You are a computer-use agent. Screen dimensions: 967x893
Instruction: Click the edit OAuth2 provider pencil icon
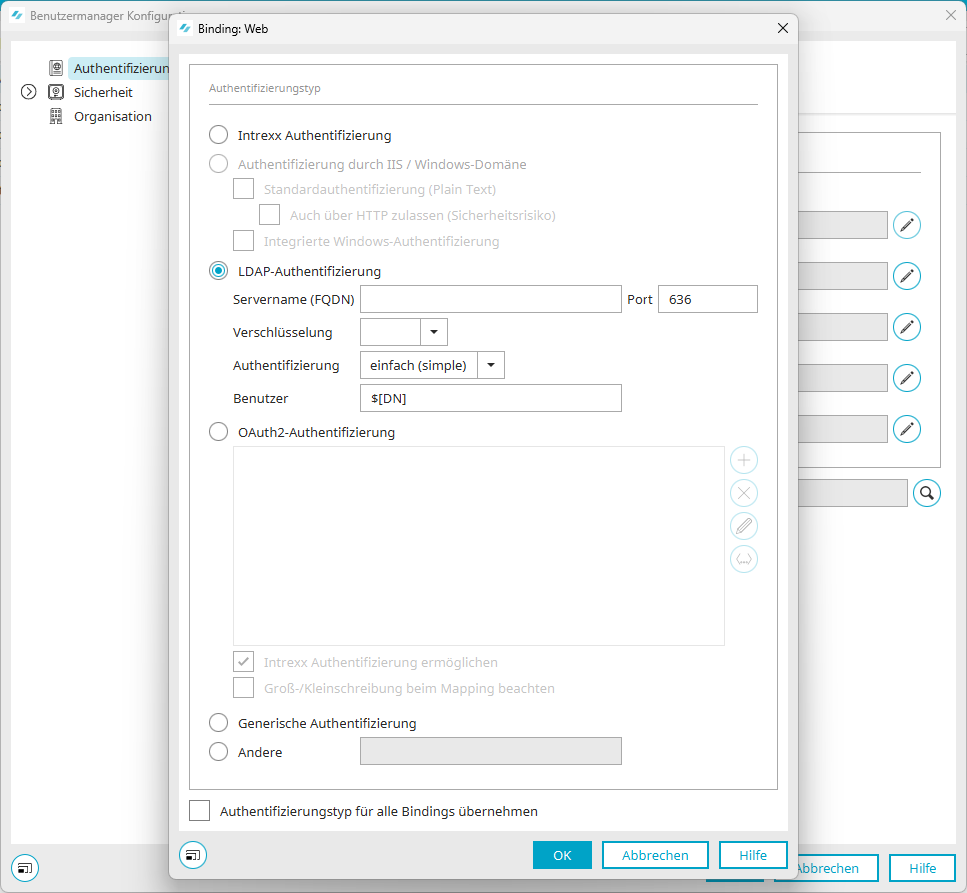744,526
